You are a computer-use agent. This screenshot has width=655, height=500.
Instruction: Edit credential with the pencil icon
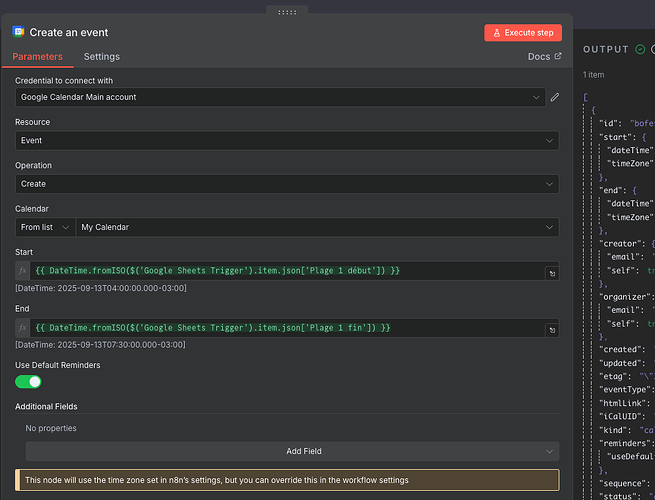[x=555, y=97]
